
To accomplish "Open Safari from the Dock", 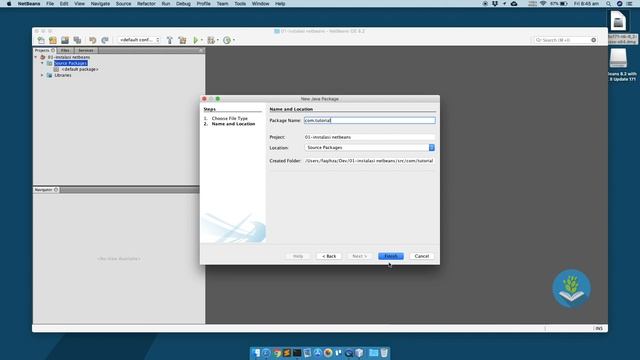I will click(x=266, y=353).
